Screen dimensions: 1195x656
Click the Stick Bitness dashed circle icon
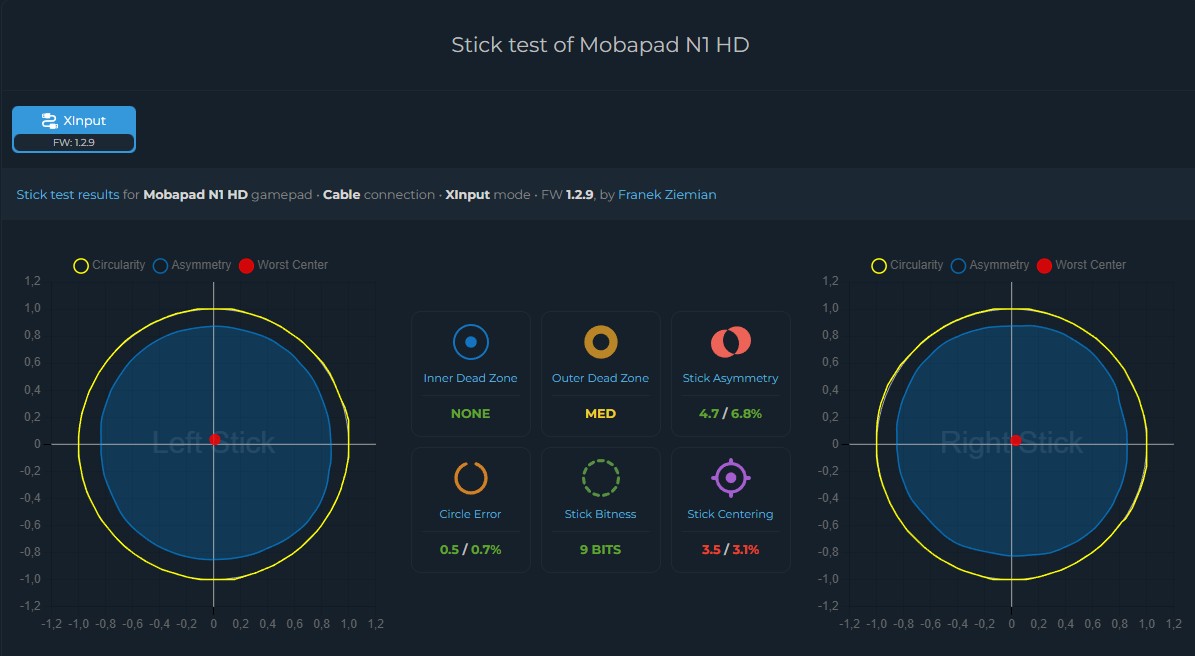click(601, 478)
